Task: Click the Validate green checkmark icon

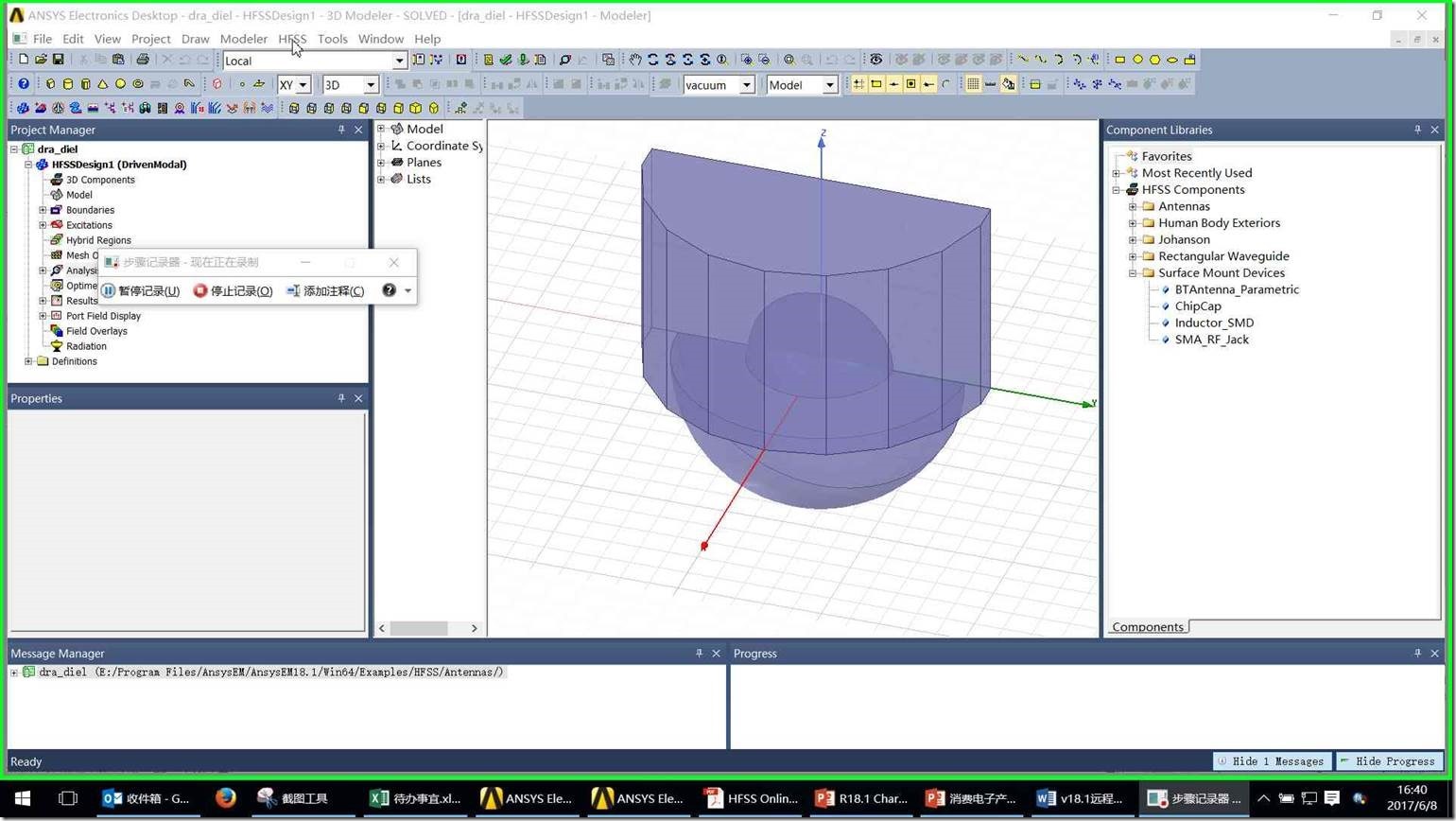Action: [x=506, y=60]
